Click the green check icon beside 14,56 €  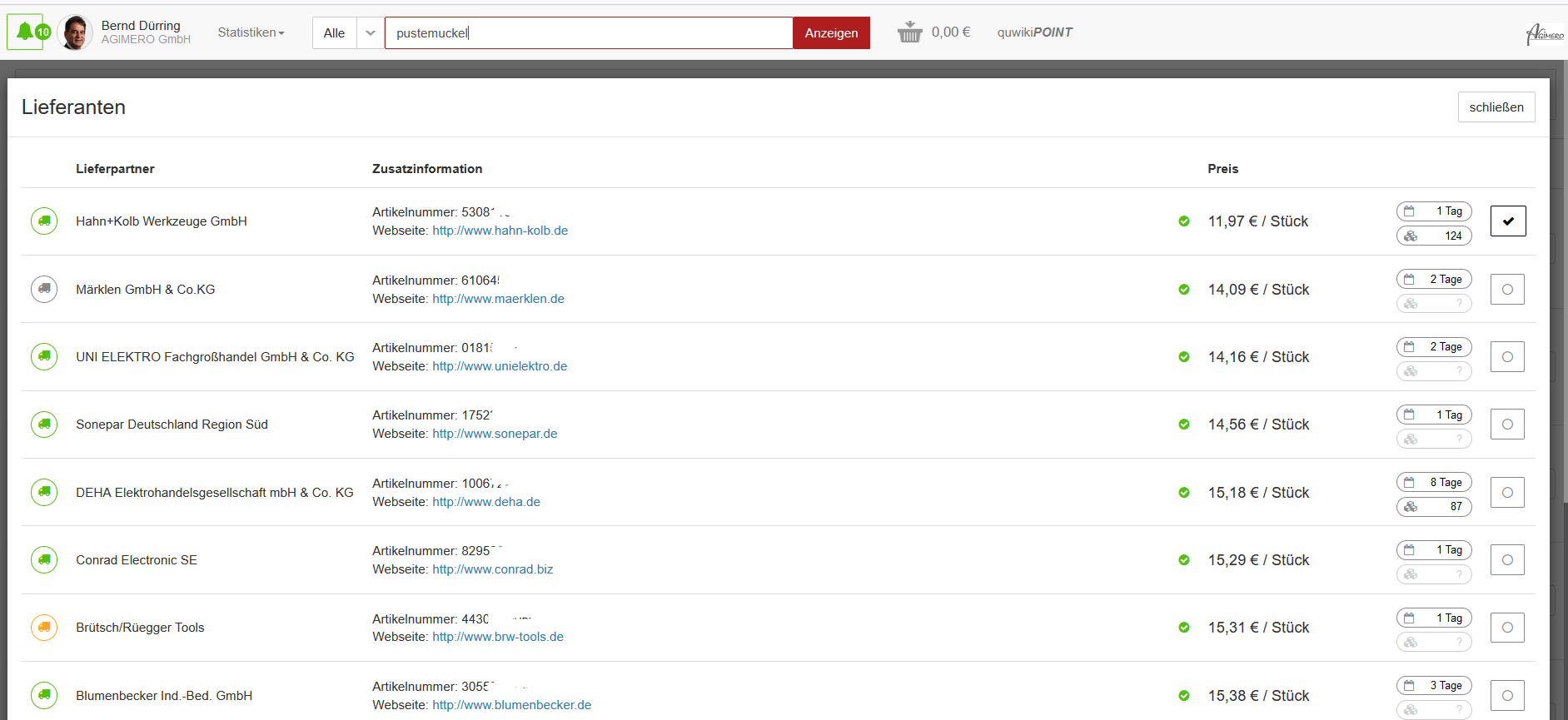click(x=1184, y=425)
